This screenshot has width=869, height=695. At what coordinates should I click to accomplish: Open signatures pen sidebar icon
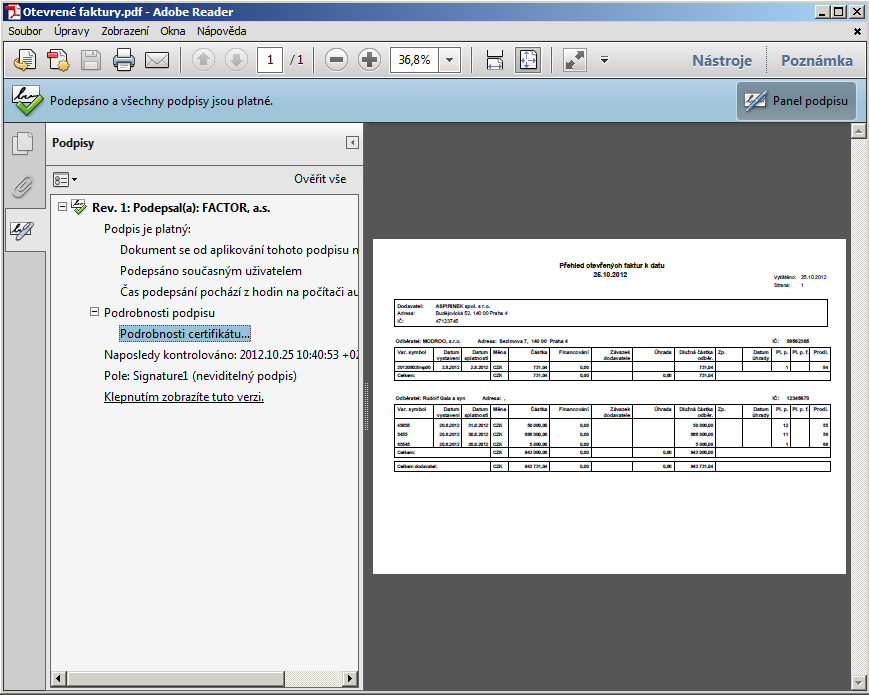click(x=23, y=230)
